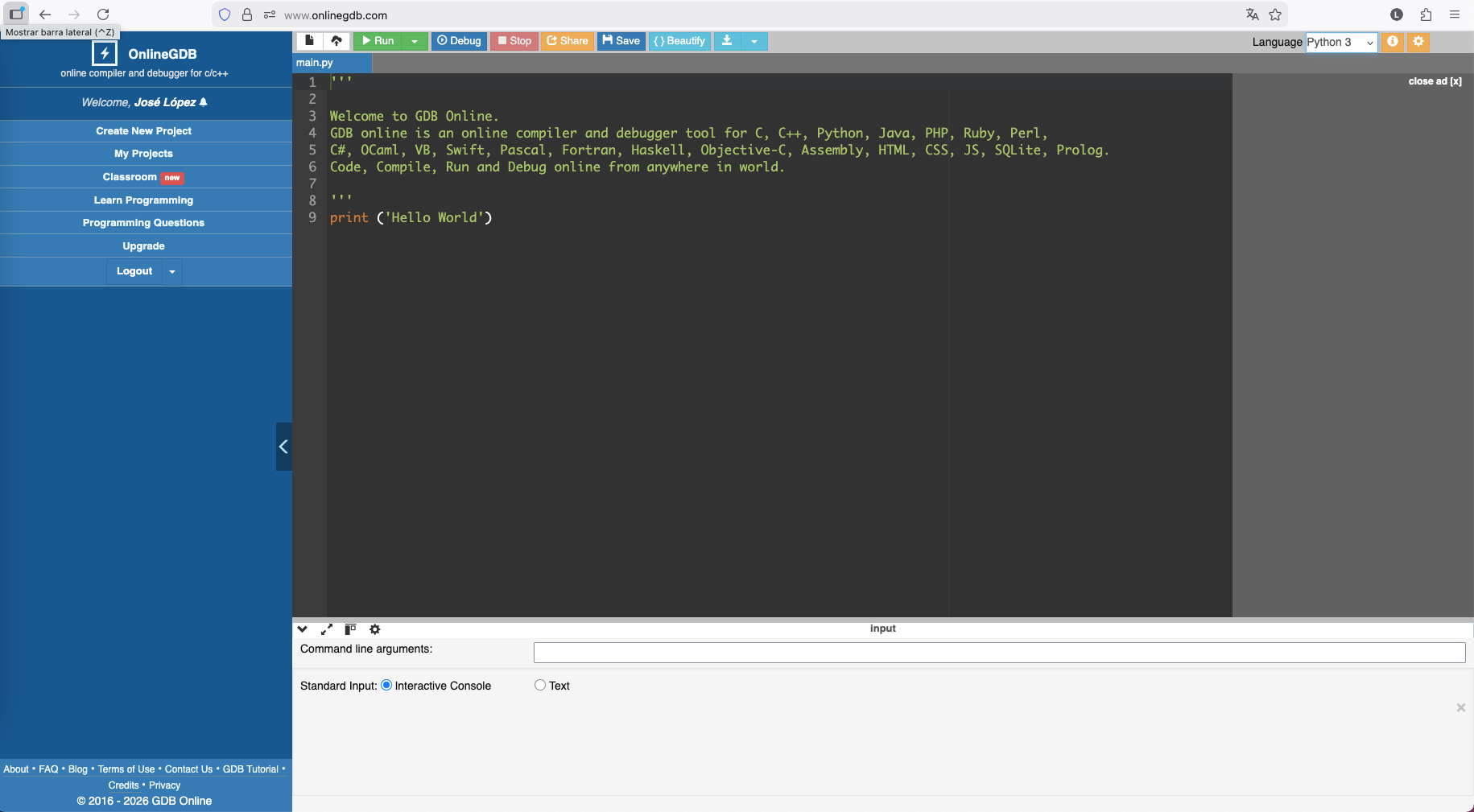The image size is (1474, 812).
Task: Click Create New Project
Action: (x=143, y=130)
